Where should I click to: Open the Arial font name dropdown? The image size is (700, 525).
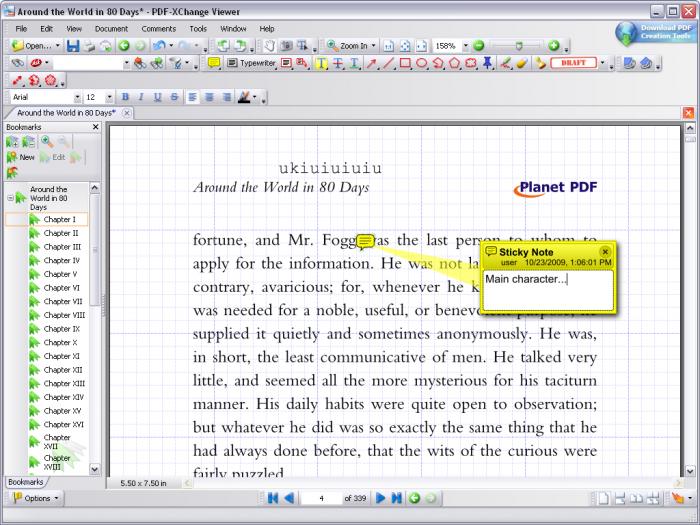point(78,97)
